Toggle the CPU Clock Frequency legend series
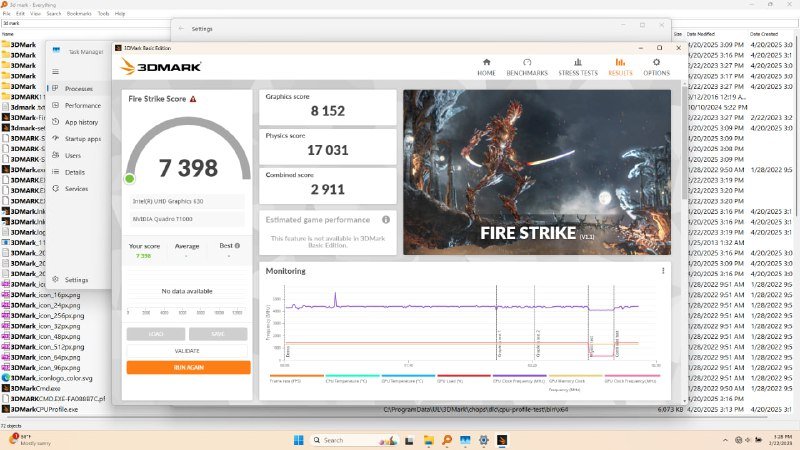The image size is (800, 450). pyautogui.click(x=517, y=380)
